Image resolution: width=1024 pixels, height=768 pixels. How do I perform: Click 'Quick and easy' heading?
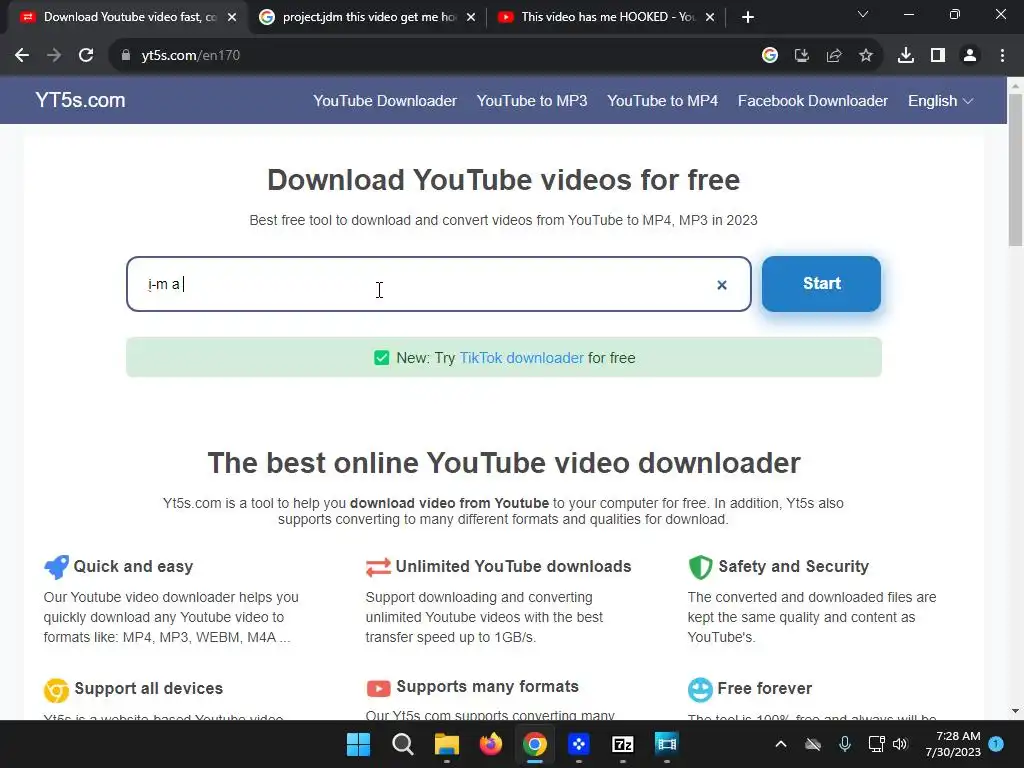coord(133,566)
